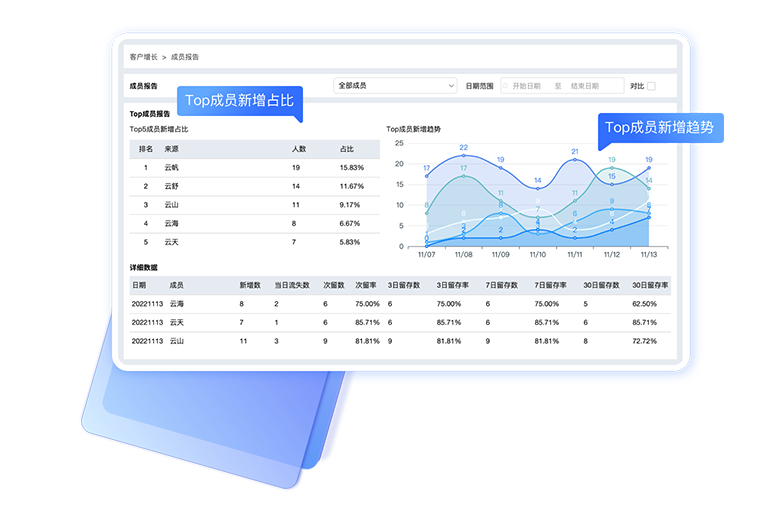Screen dimensions: 760x520
Task: Go to 客户增长 in the breadcrumb
Action: pyautogui.click(x=143, y=57)
